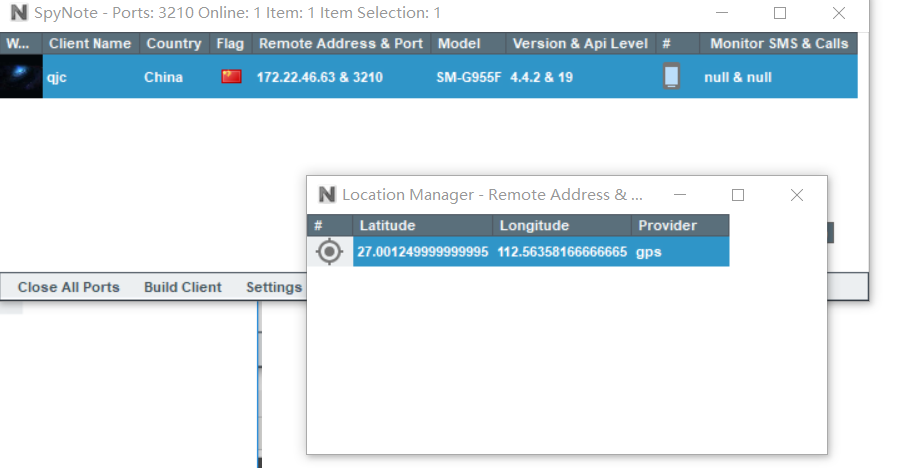Select latitude value 27.001249999999995

point(422,252)
